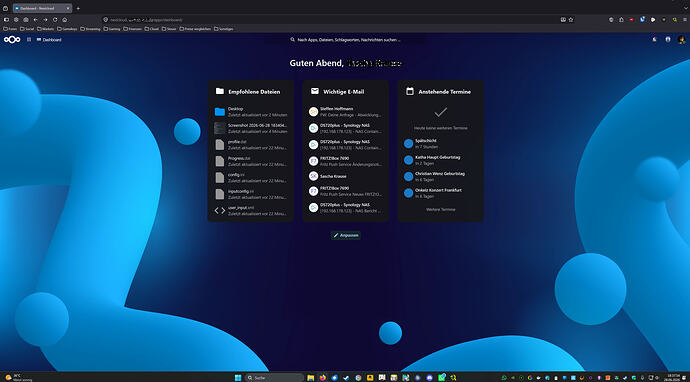Bookmark this page with the star
Screen dimensions: 690x382
tap(571, 20)
